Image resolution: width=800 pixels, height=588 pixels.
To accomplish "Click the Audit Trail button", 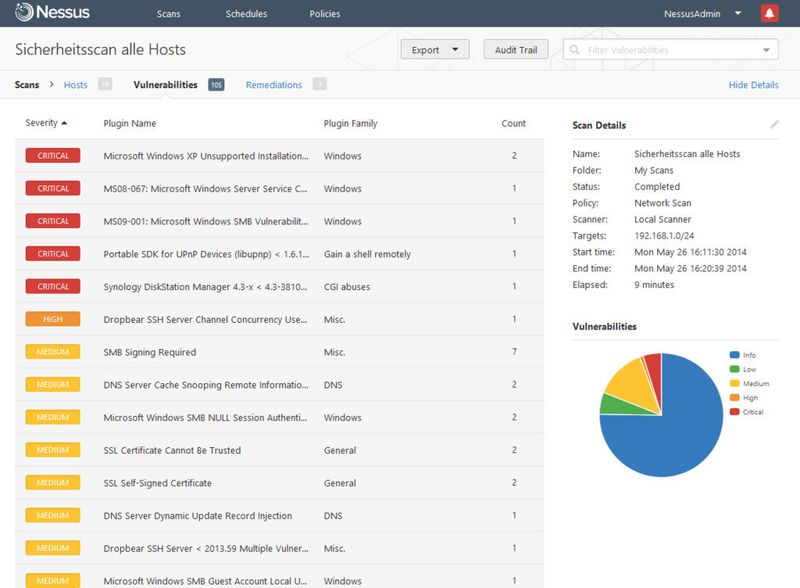I will pos(516,50).
